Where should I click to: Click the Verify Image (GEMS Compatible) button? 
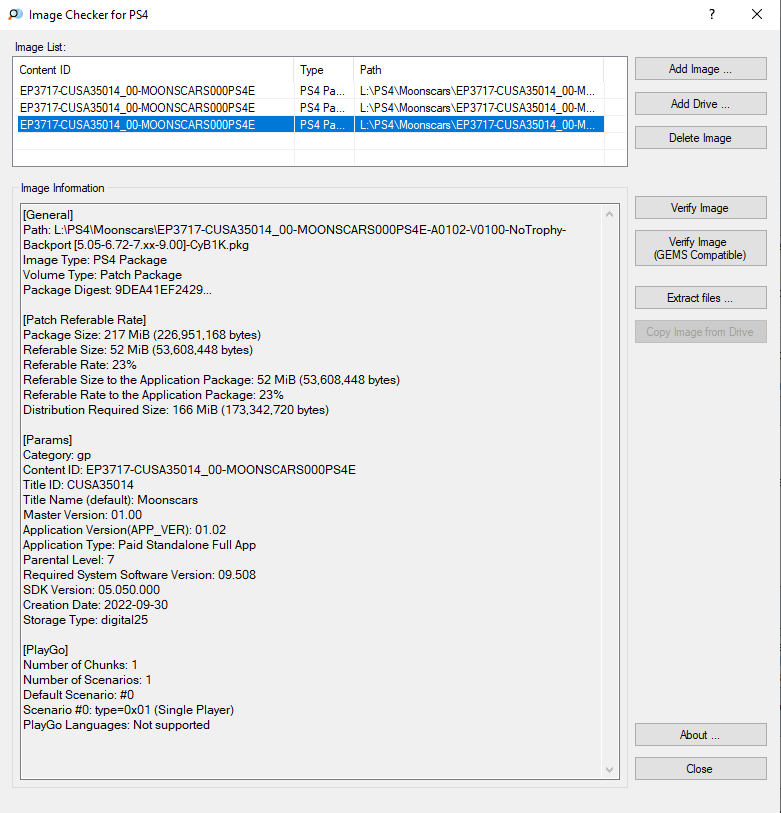coord(700,248)
